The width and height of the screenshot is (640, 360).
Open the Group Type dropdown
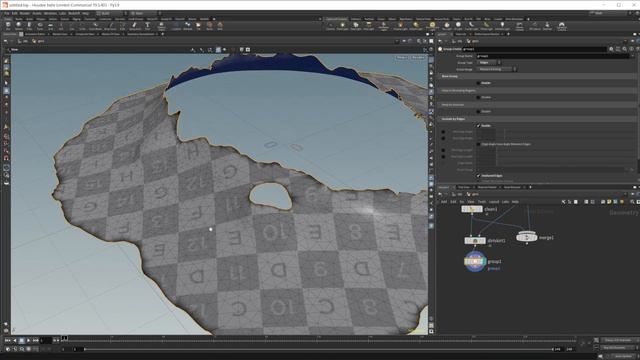point(489,62)
